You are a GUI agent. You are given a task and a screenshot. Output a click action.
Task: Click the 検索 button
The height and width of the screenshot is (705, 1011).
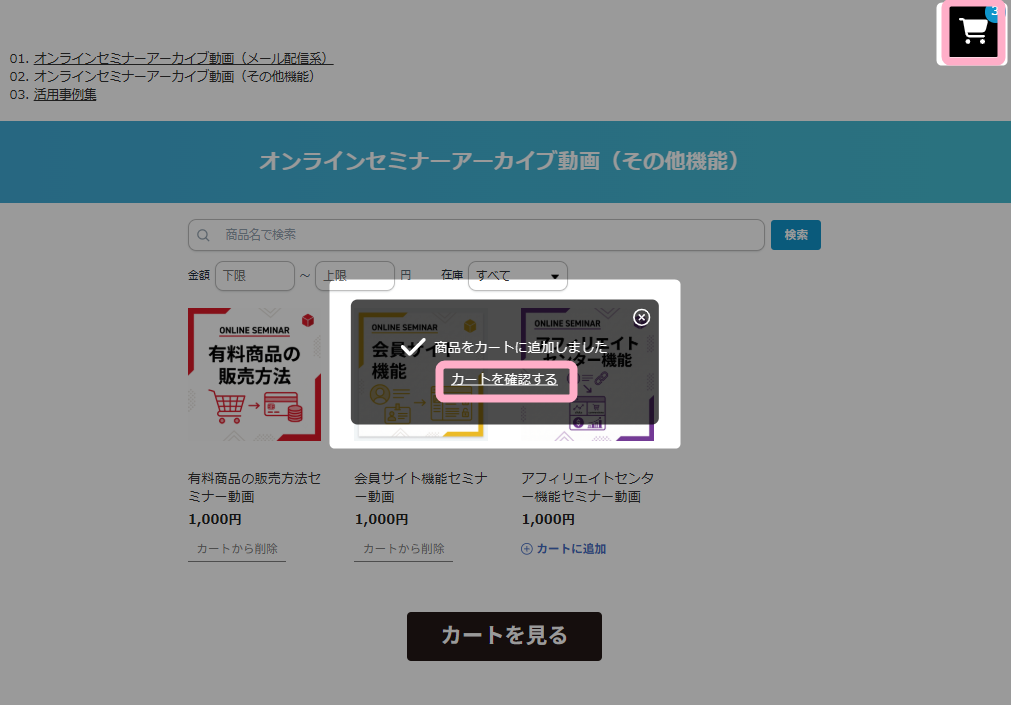pyautogui.click(x=796, y=235)
